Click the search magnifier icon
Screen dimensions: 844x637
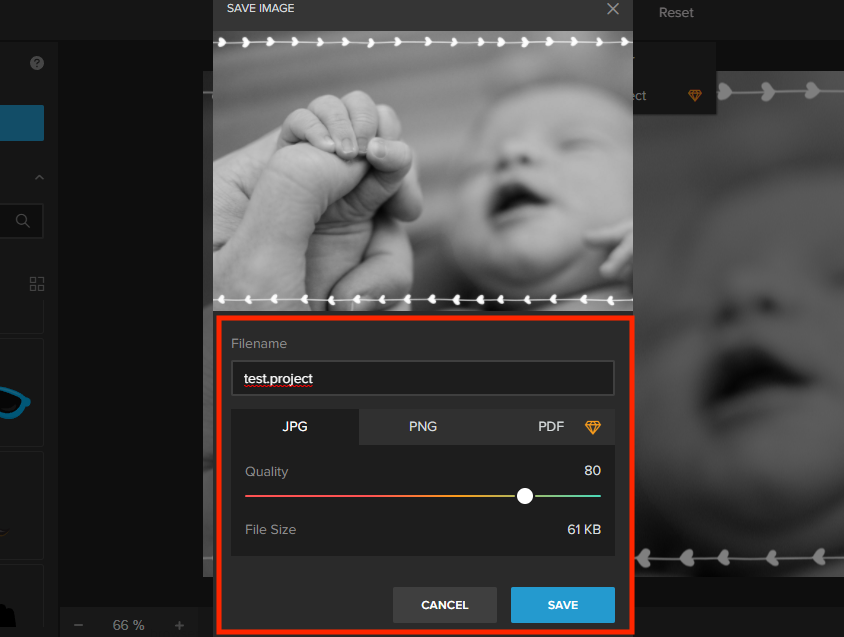(23, 221)
